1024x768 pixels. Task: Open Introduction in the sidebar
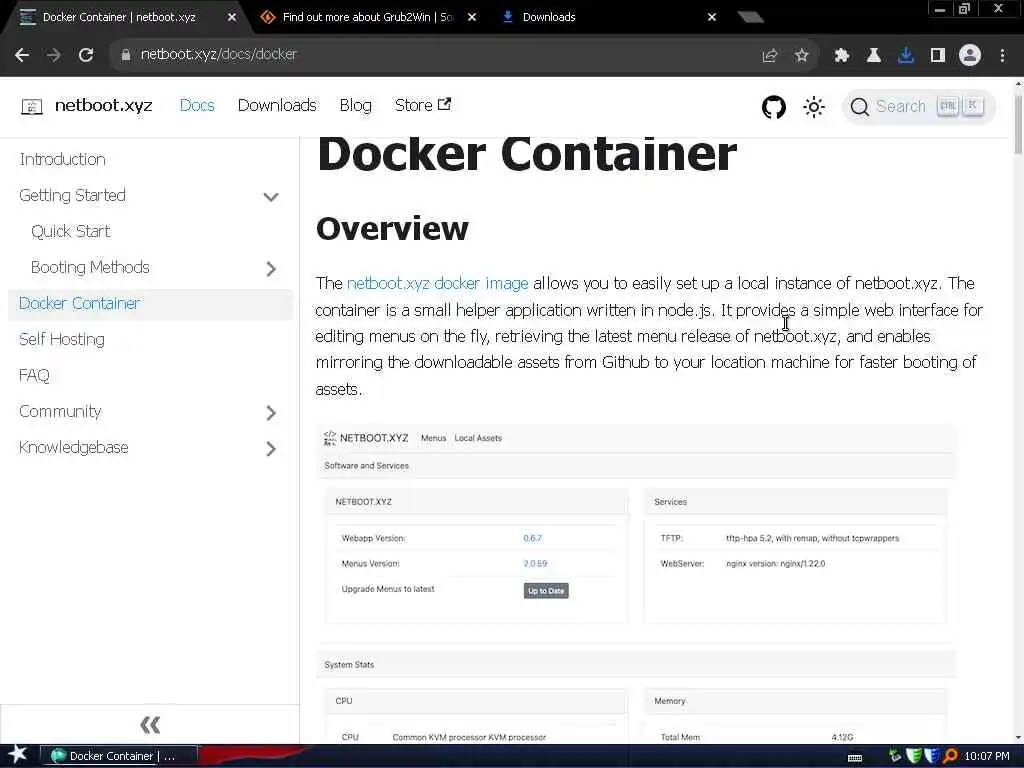62,159
